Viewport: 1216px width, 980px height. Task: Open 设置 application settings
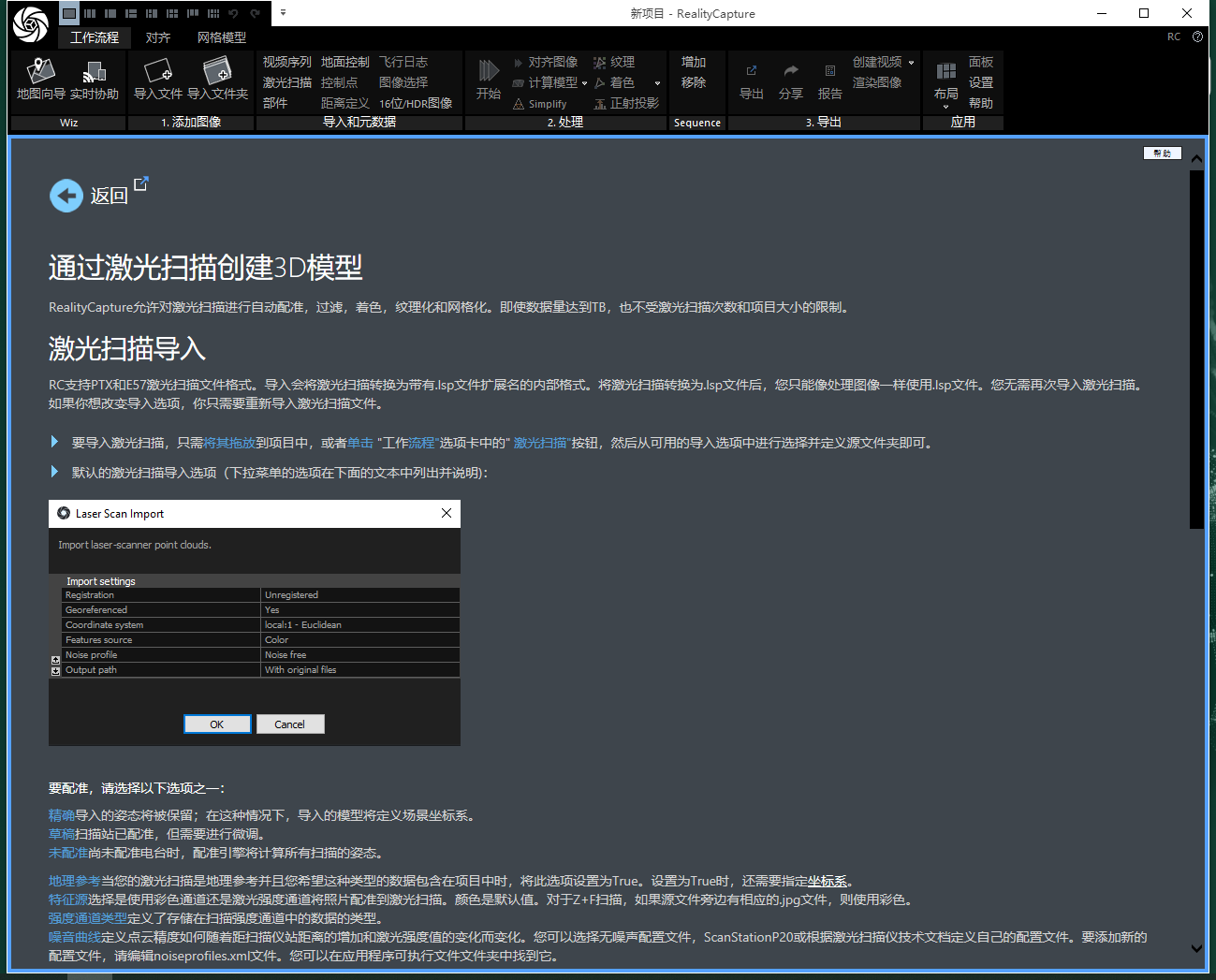[981, 82]
